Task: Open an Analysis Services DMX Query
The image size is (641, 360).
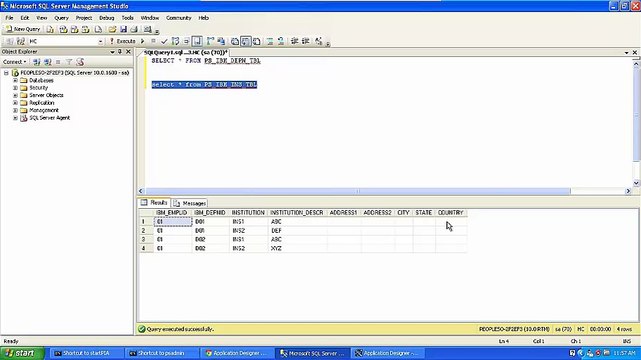Action: [x=74, y=29]
